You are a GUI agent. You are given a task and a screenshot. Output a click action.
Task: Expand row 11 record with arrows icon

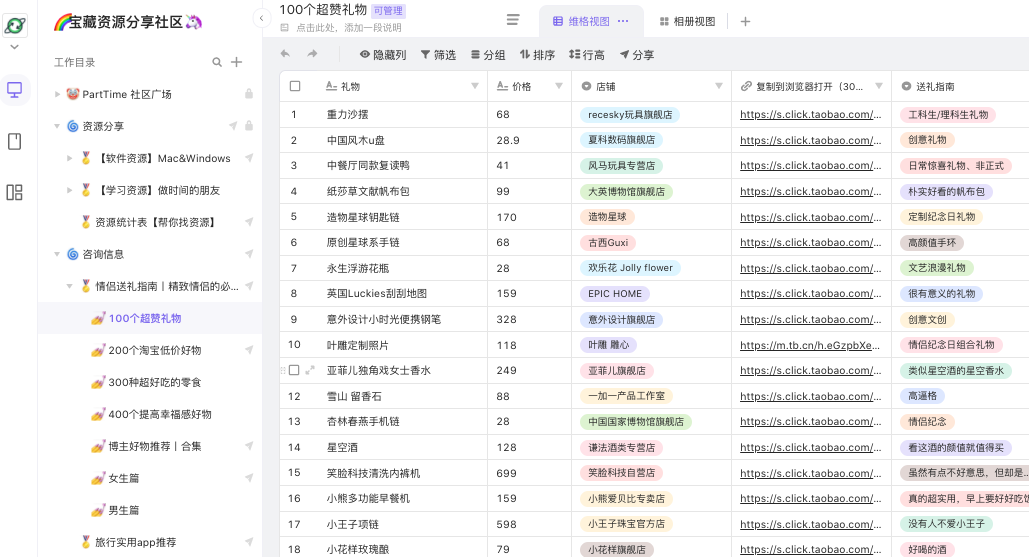point(310,370)
